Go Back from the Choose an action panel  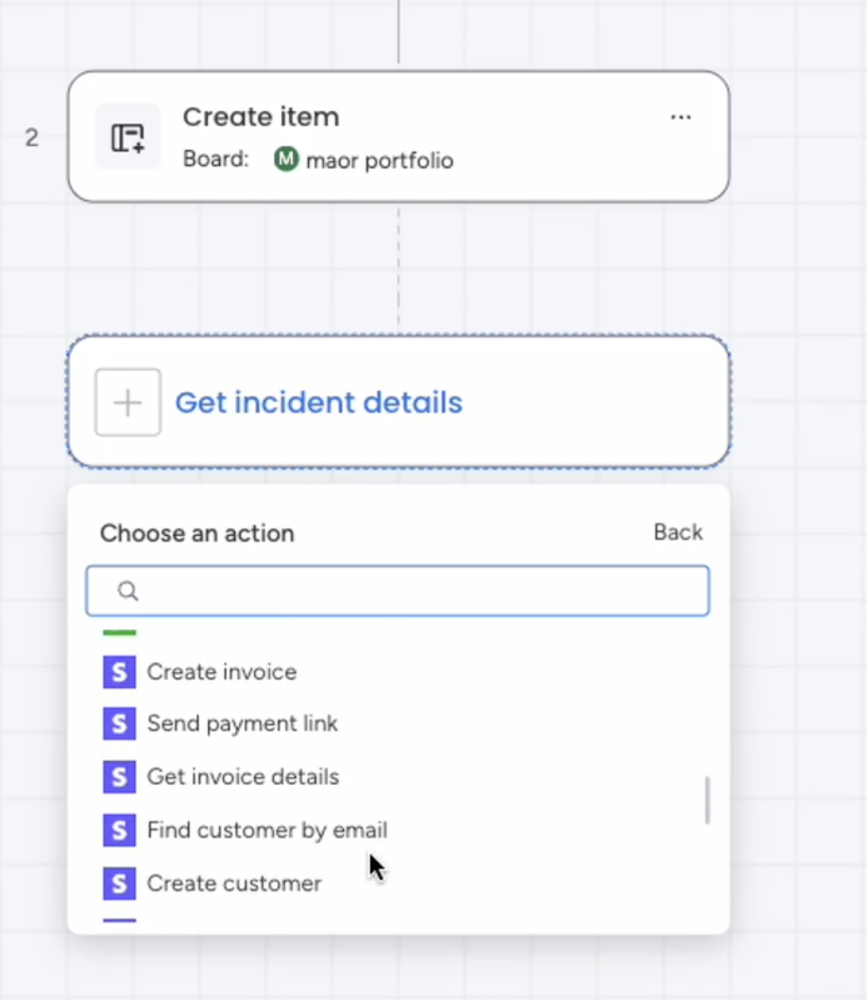pyautogui.click(x=678, y=533)
